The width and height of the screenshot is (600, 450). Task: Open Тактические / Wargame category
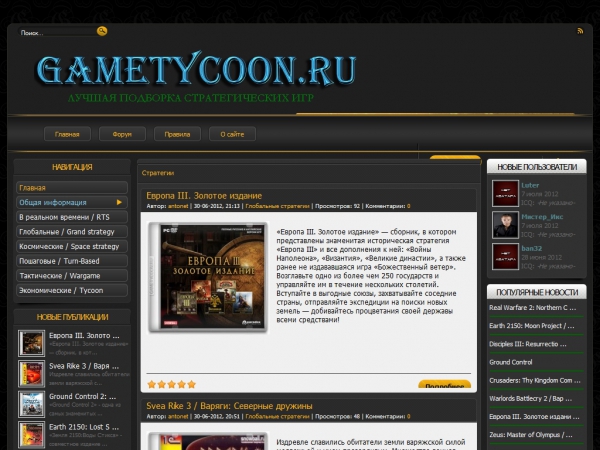[72, 276]
